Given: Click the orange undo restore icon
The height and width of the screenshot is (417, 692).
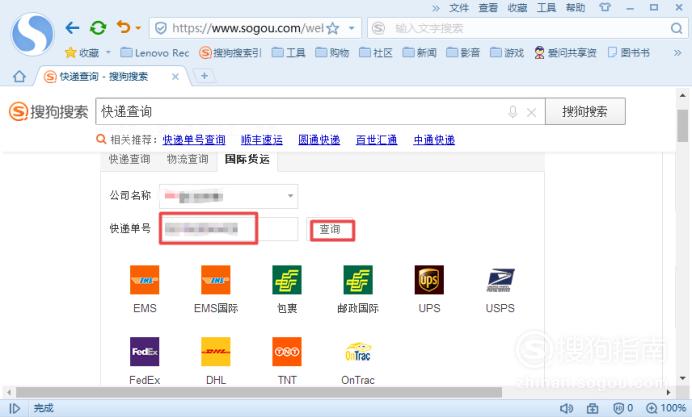Looking at the screenshot, I should [124, 27].
